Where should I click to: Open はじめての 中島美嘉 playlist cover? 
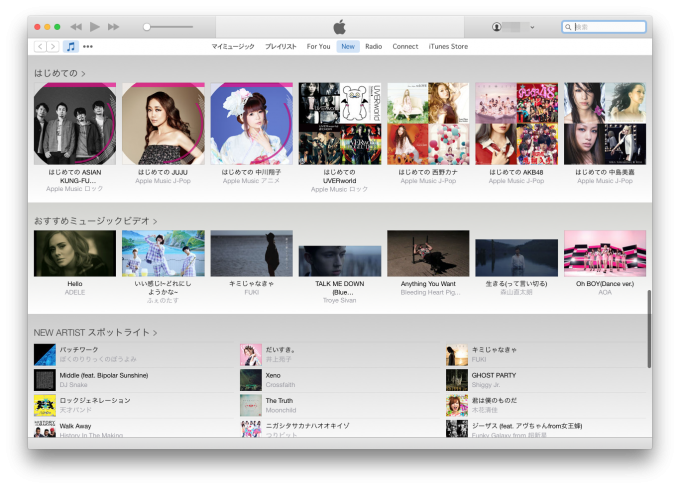(605, 124)
